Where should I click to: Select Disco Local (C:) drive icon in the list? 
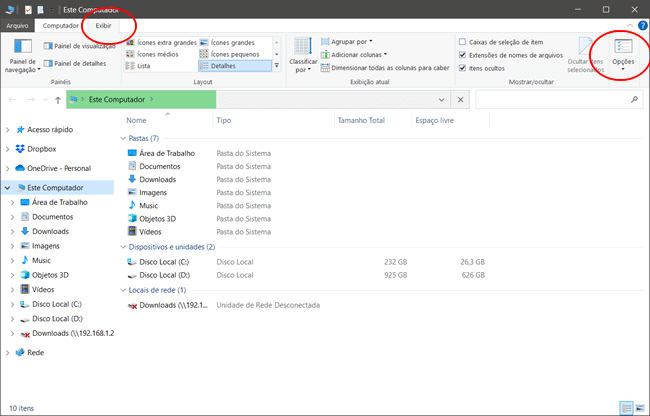[133, 261]
